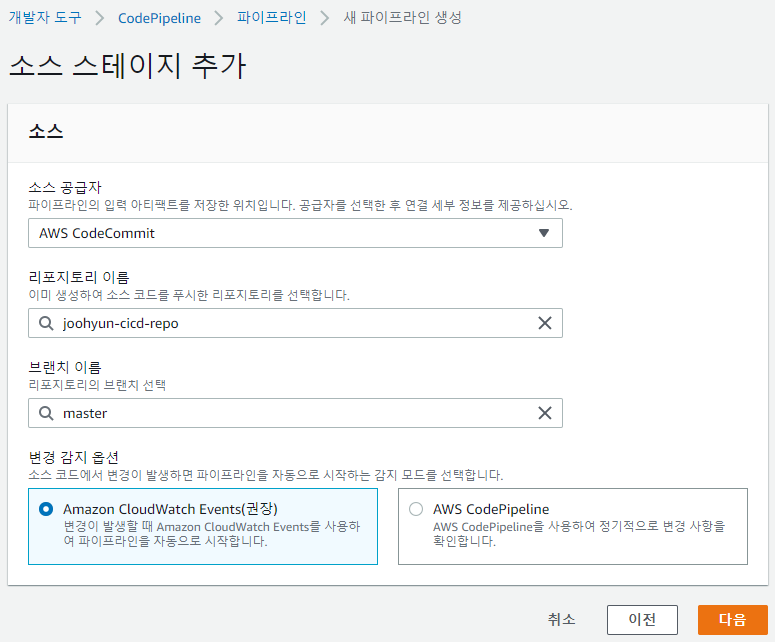This screenshot has height=642, width=775.
Task: Open the 소스 공급자 AWS CodeCommit dropdown
Action: [x=295, y=233]
